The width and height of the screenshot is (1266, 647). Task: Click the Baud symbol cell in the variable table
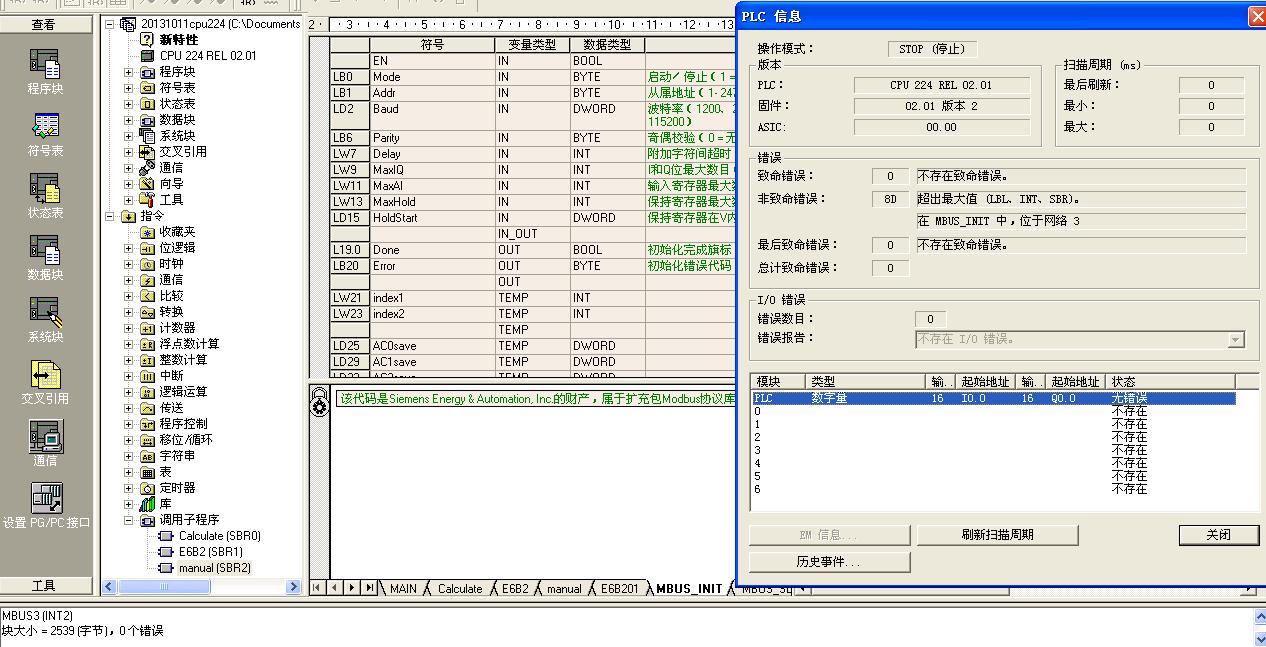point(432,115)
